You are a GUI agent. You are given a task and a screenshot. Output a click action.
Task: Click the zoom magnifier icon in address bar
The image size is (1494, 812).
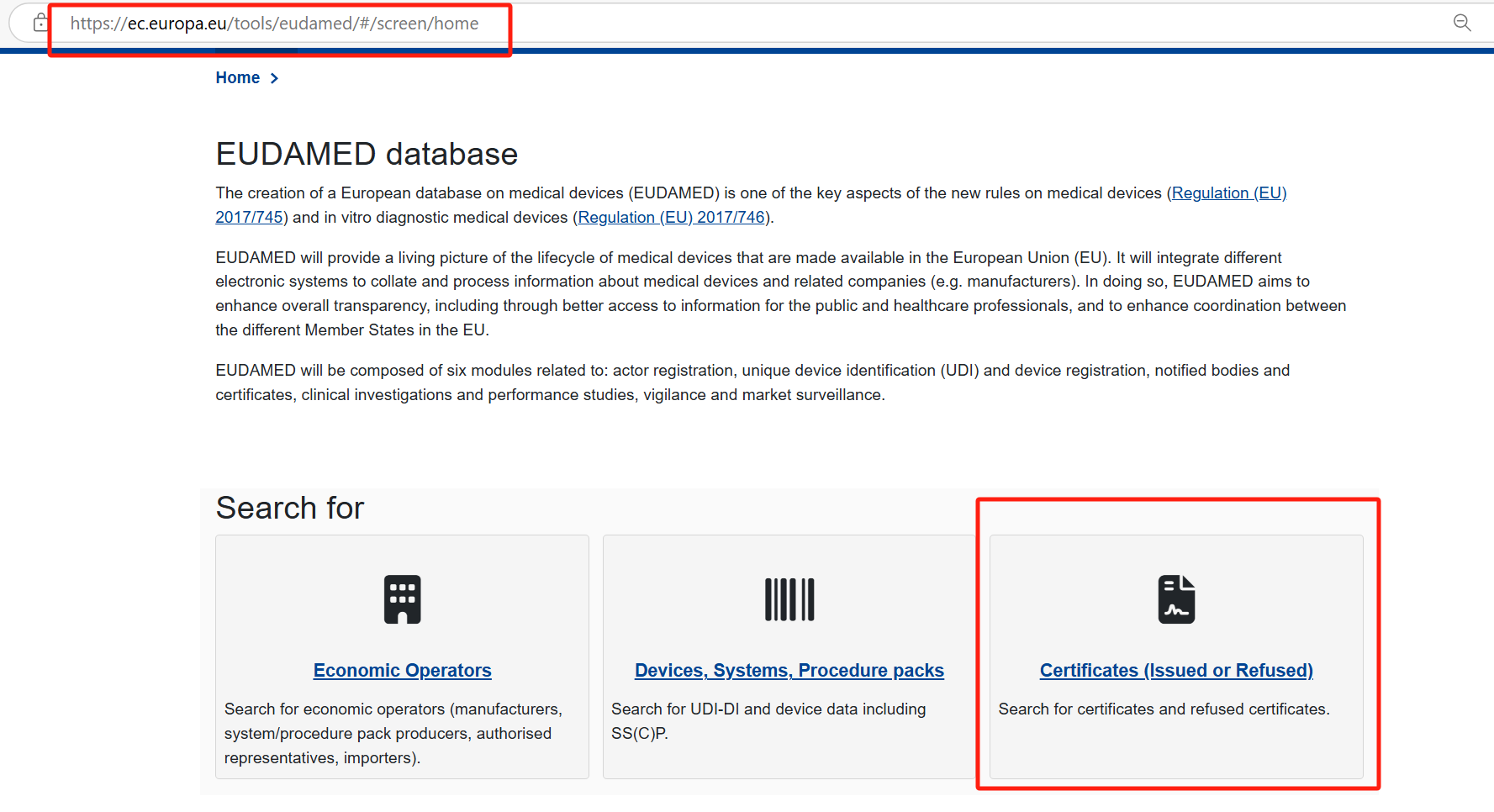pos(1462,23)
